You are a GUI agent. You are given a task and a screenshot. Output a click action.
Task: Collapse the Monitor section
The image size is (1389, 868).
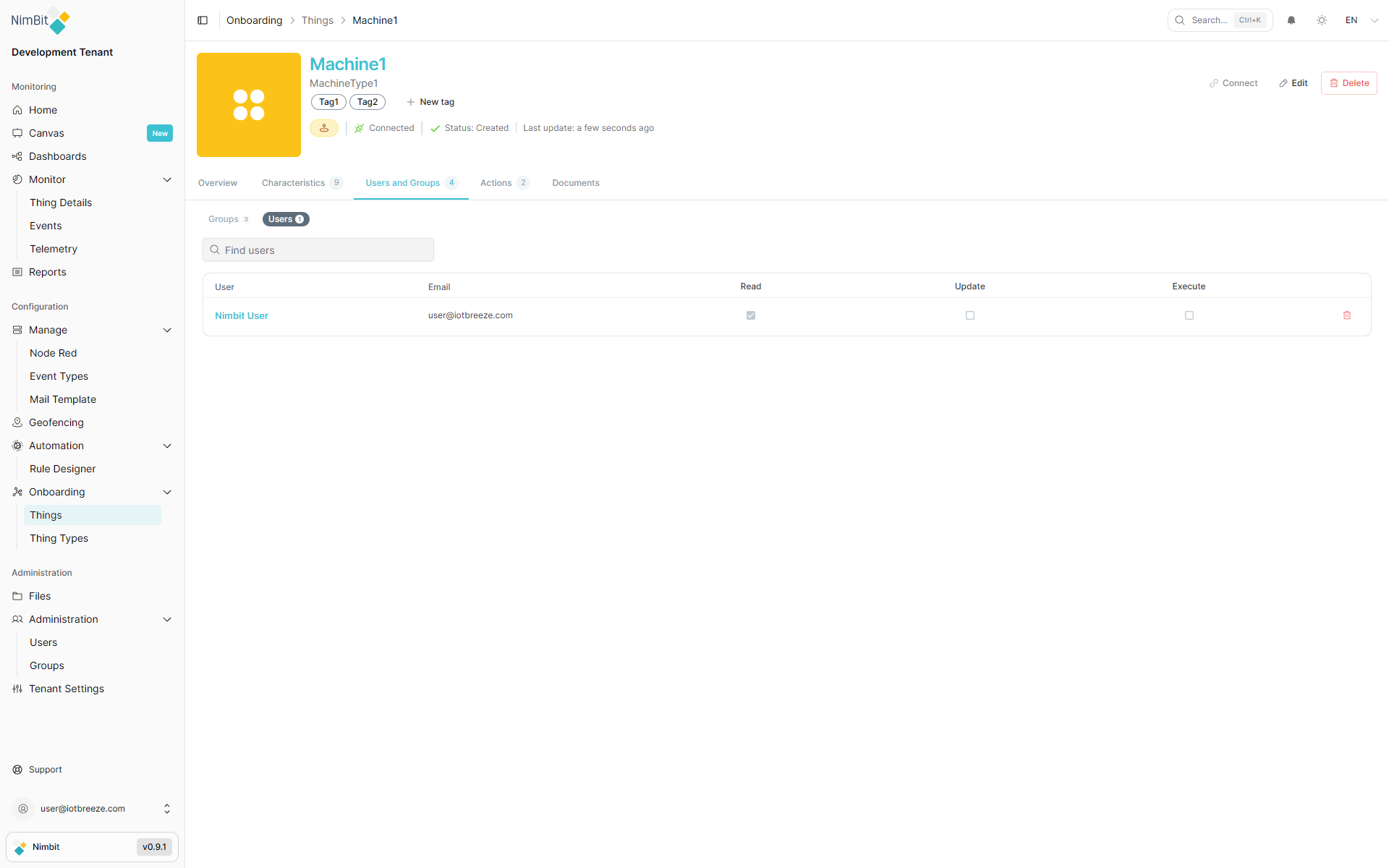click(167, 179)
